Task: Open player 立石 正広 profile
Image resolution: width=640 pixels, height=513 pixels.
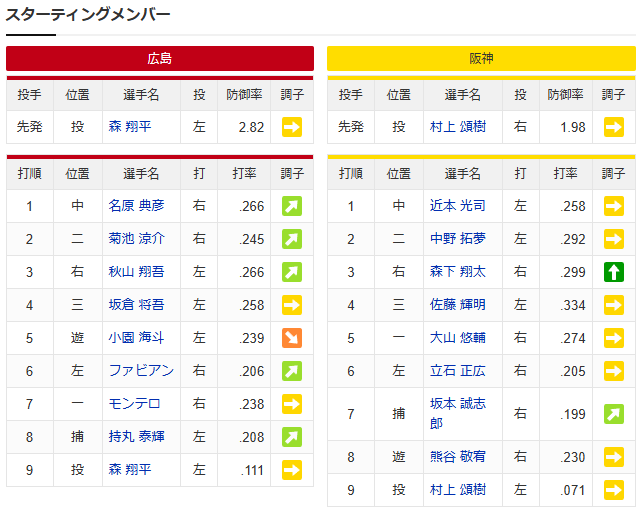Action: point(458,371)
